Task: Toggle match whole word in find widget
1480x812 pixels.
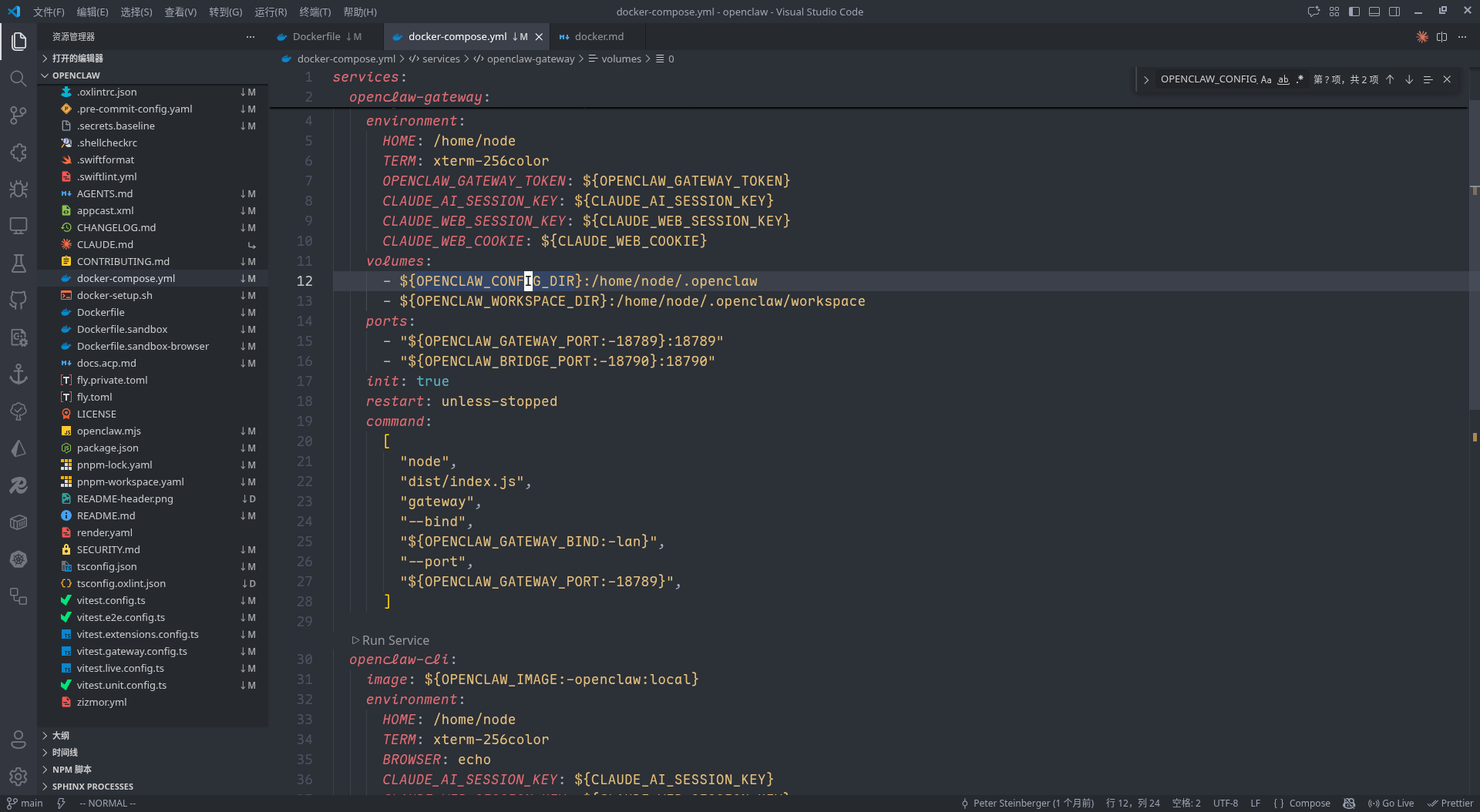Action: click(1283, 79)
